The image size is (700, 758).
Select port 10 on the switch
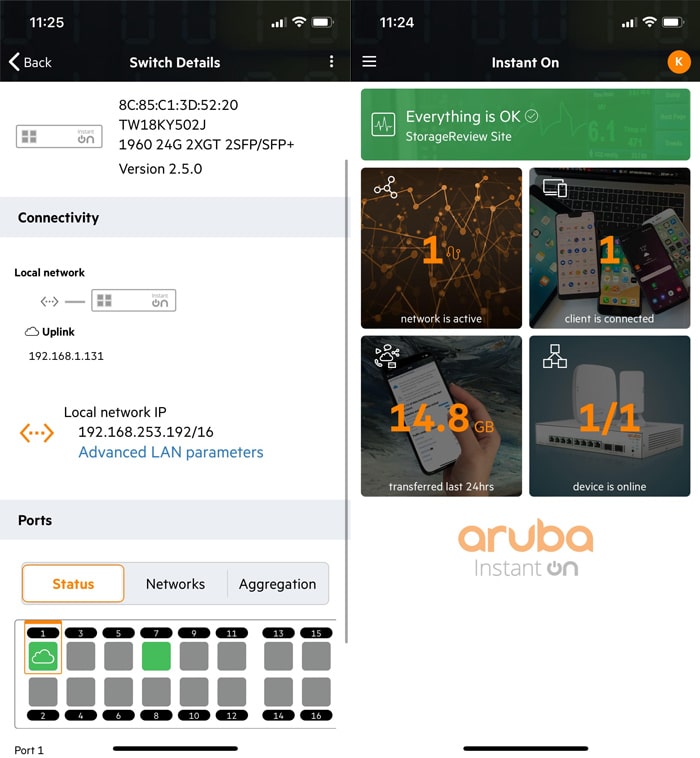coord(194,692)
